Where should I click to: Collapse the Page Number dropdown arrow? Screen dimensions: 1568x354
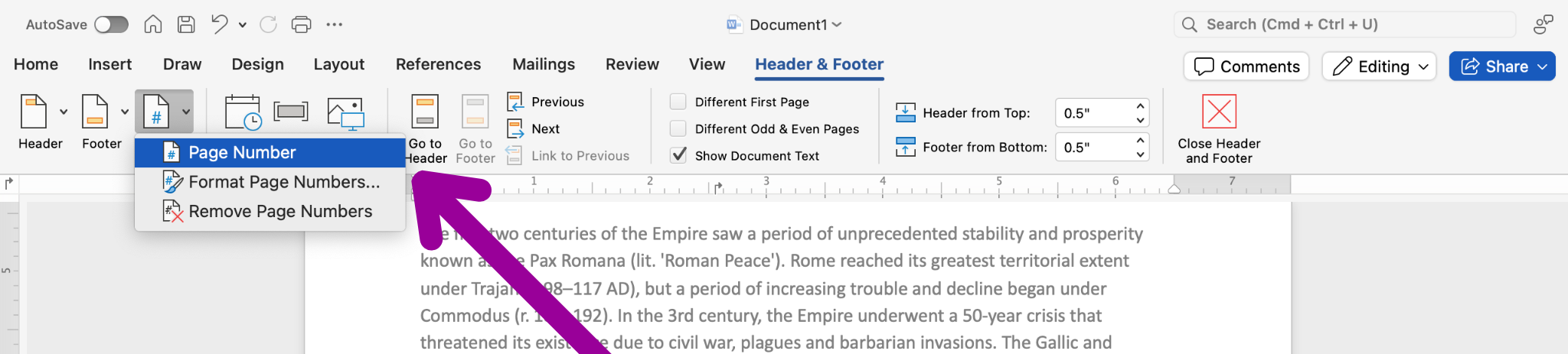[x=186, y=112]
